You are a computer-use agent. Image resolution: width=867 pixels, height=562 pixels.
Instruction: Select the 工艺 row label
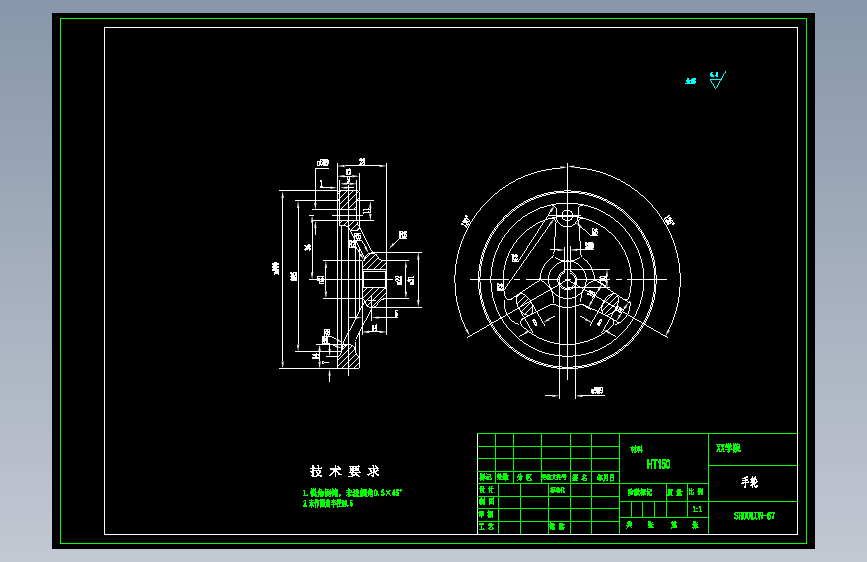487,527
